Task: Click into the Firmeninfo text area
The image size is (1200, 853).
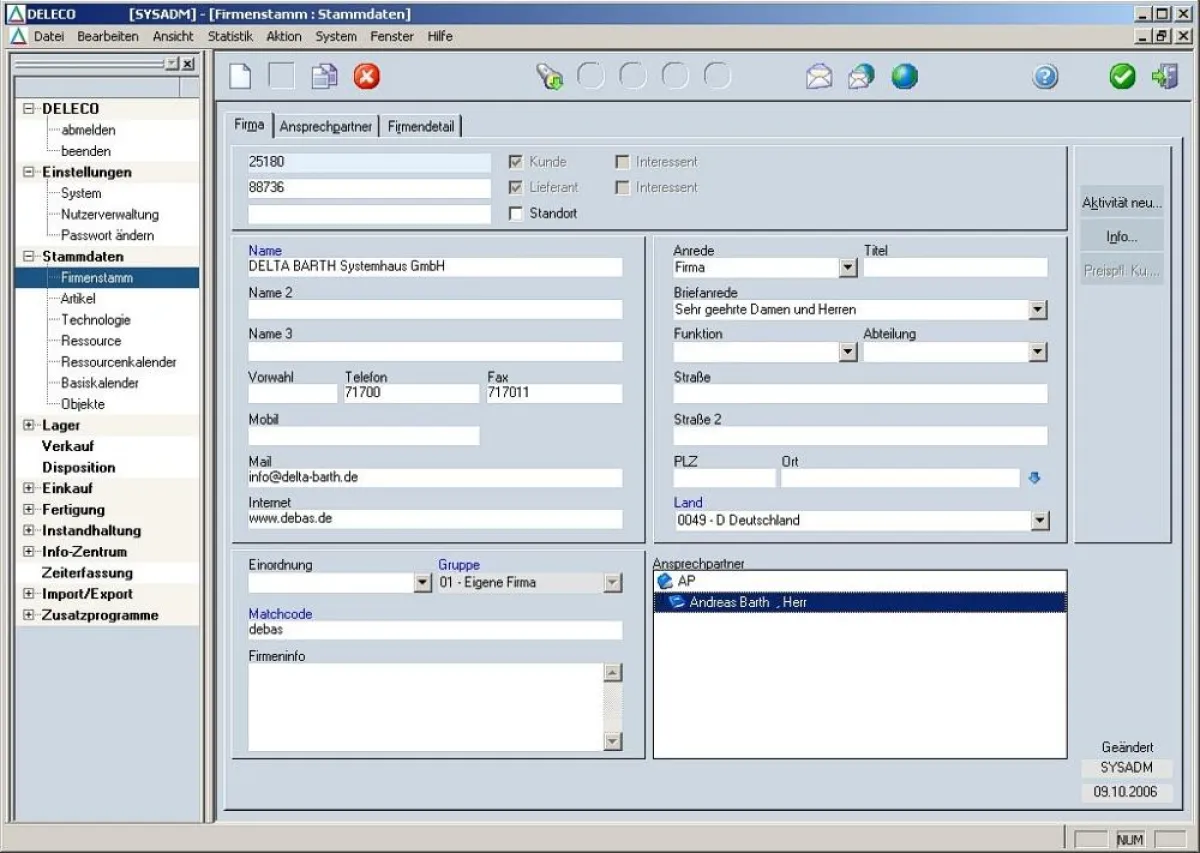Action: (x=425, y=706)
